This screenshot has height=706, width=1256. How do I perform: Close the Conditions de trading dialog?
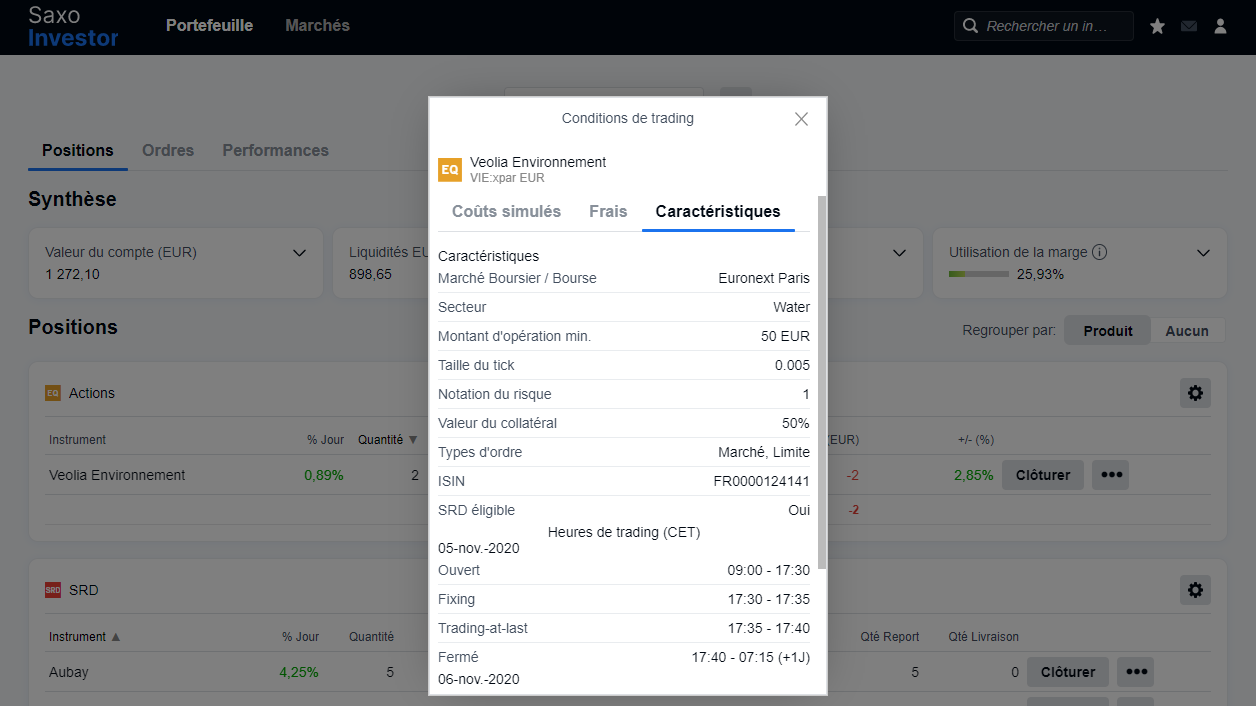(x=801, y=119)
